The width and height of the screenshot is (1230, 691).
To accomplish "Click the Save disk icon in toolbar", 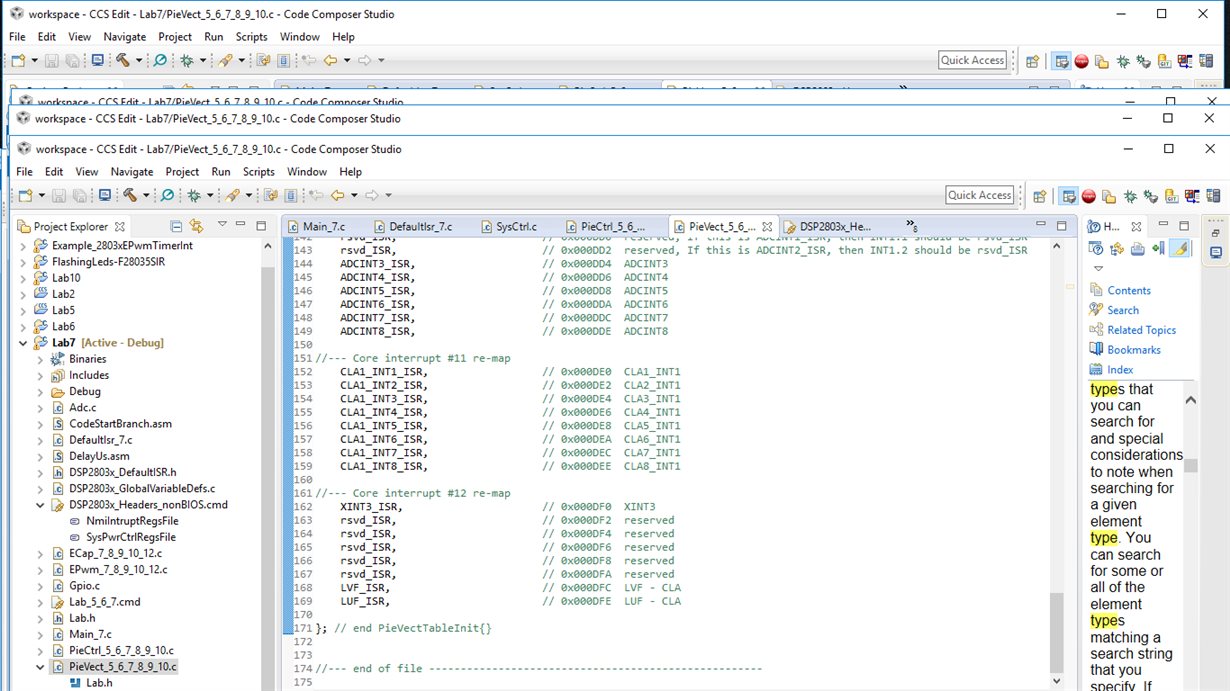I will [x=59, y=195].
